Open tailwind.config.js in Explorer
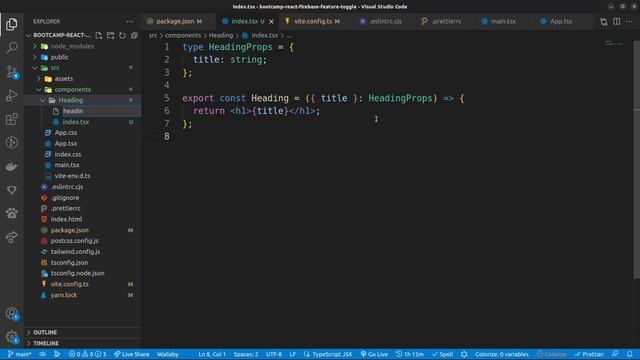The width and height of the screenshot is (640, 360). pos(75,251)
